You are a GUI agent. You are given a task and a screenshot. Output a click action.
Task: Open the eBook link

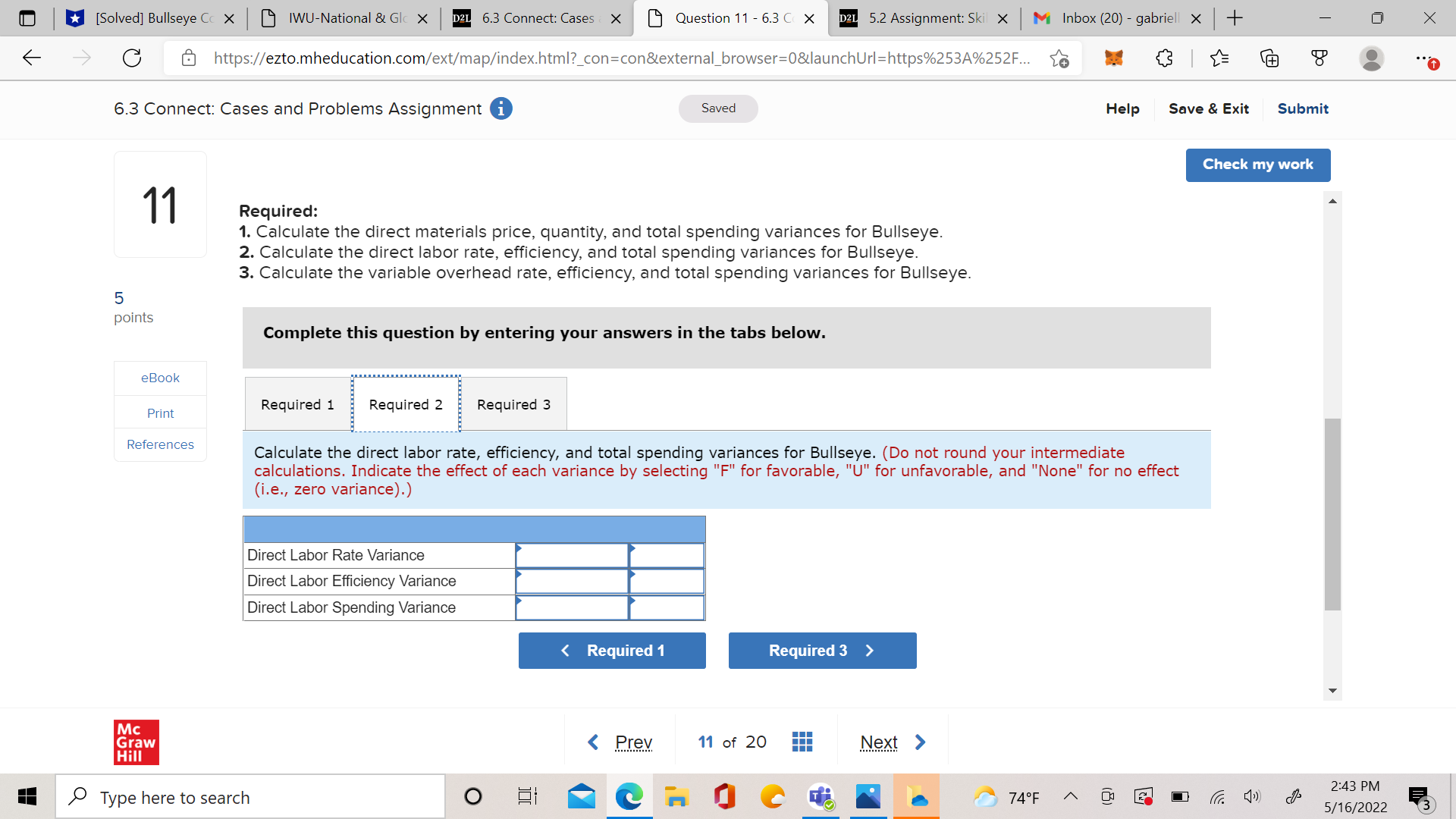160,378
